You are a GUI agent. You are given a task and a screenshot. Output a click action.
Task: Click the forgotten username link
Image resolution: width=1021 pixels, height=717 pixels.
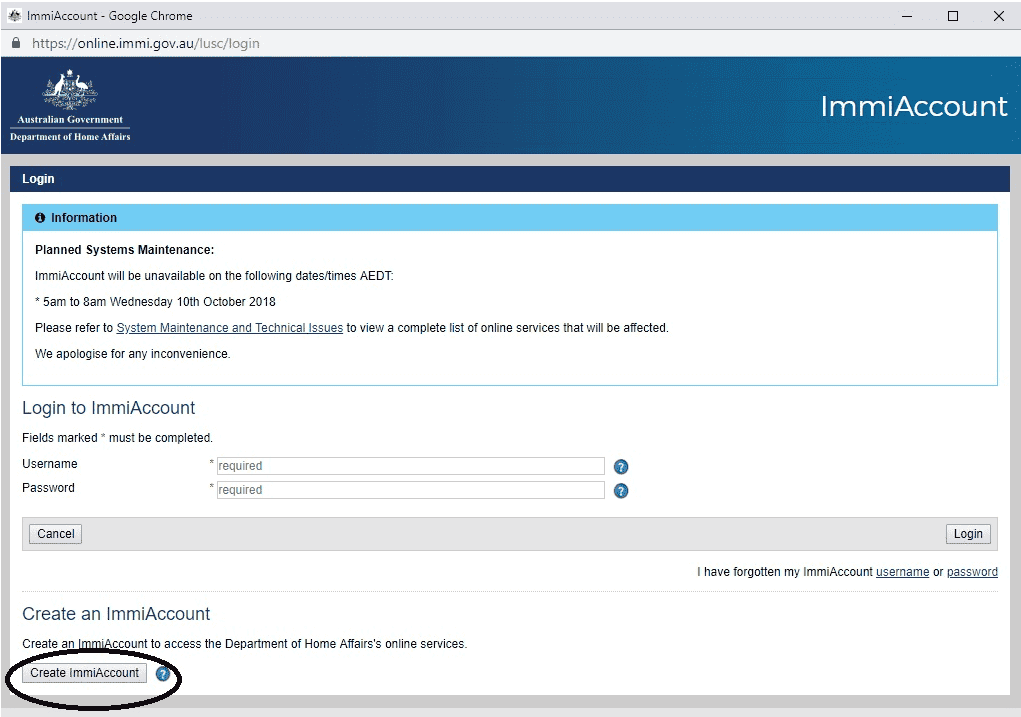pyautogui.click(x=902, y=571)
